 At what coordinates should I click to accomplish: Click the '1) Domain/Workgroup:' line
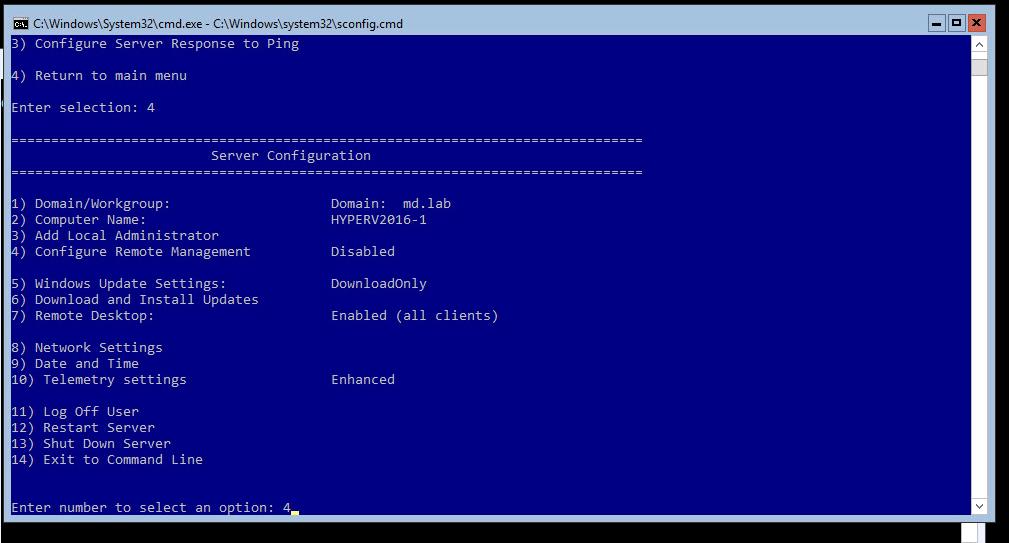tap(91, 204)
